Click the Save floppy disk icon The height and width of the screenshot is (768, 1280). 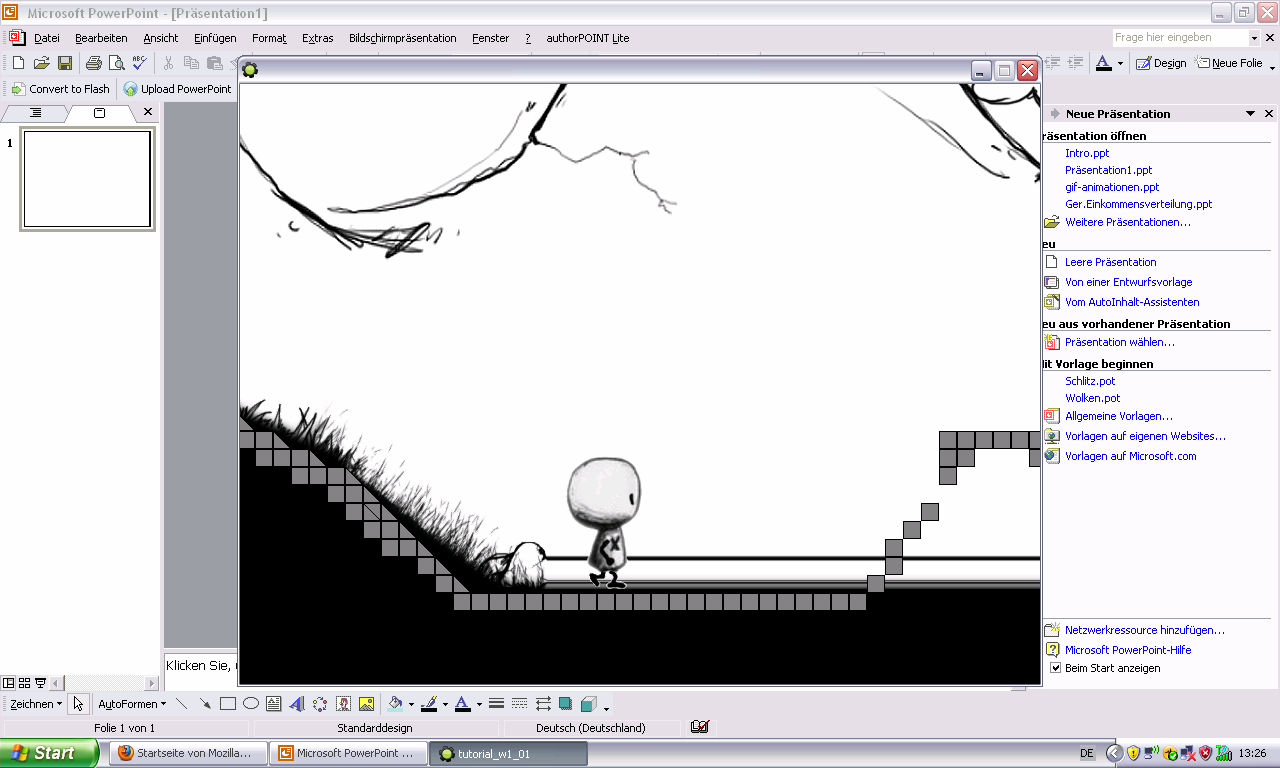[x=65, y=63]
